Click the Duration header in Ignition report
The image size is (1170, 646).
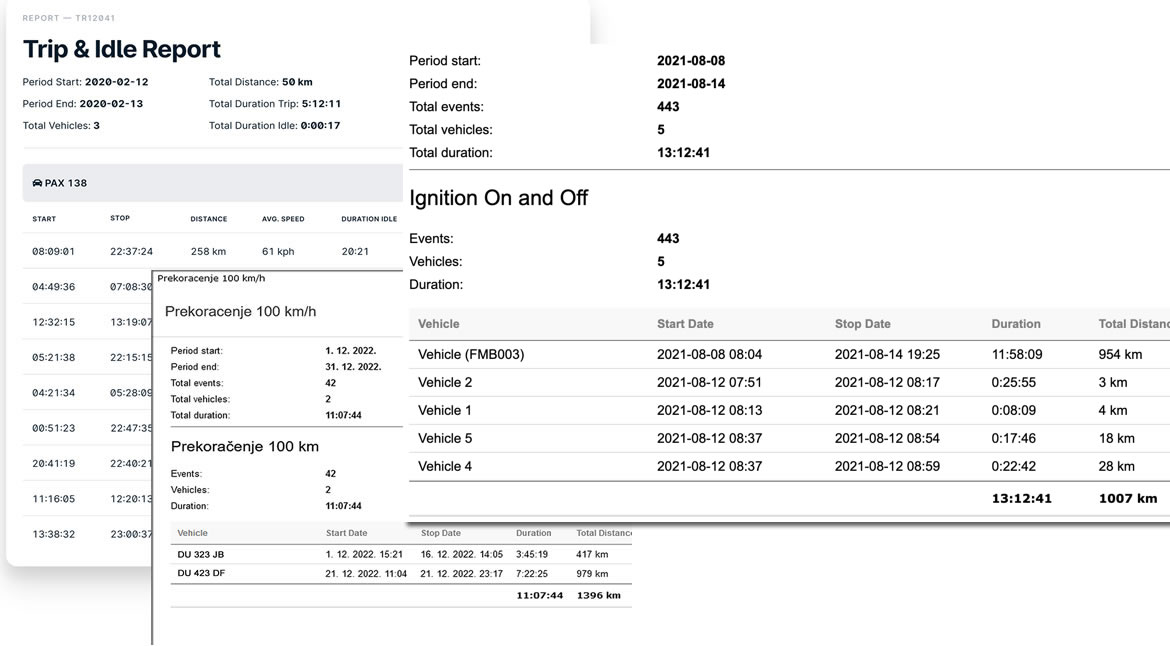point(1016,324)
